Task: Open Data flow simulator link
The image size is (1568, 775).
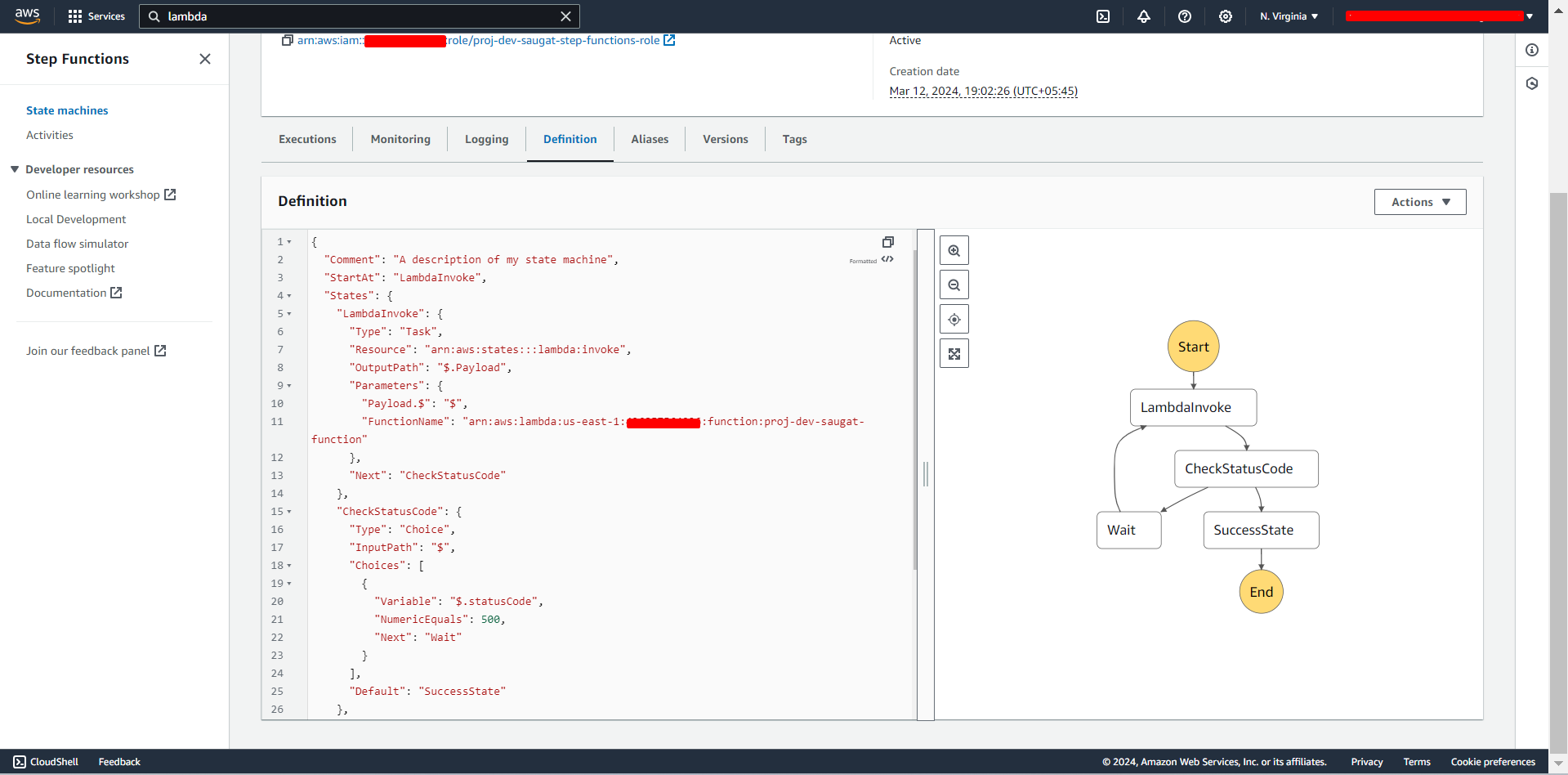Action: pos(78,244)
